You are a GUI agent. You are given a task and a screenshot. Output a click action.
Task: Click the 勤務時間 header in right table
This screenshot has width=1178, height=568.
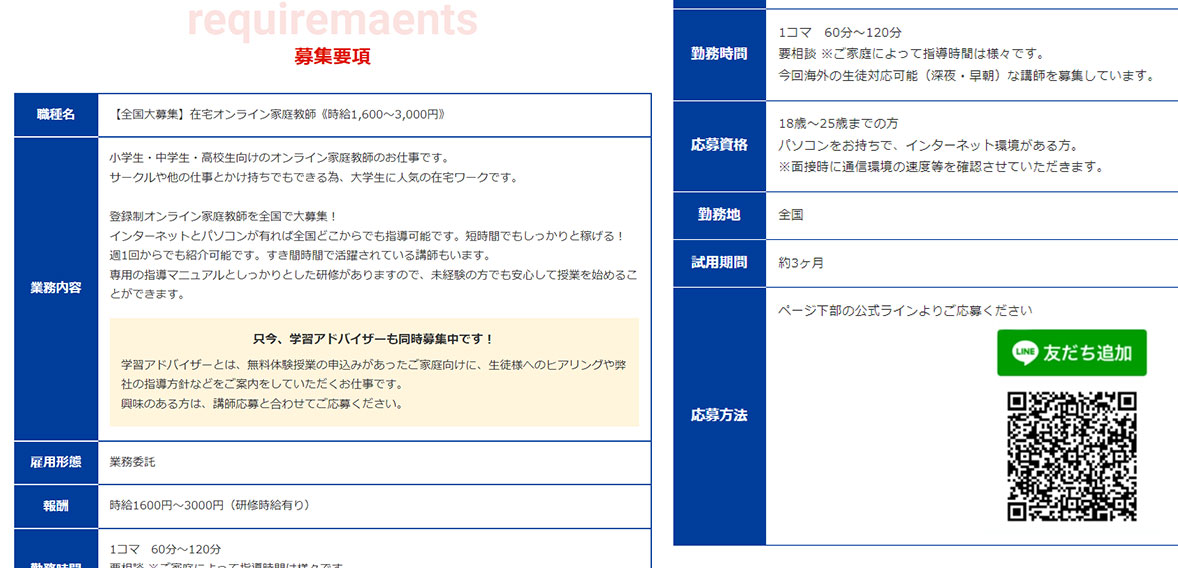point(719,54)
